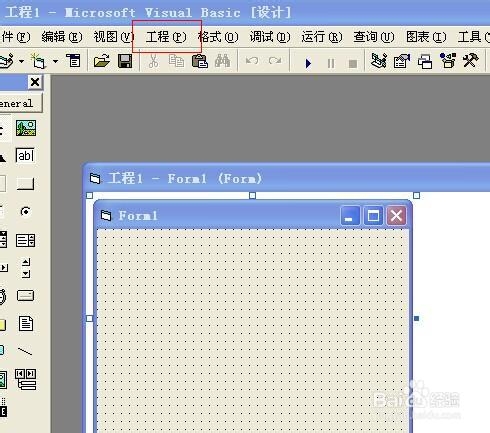Open the 格式(O) format menu
The width and height of the screenshot is (490, 433).
click(x=218, y=37)
